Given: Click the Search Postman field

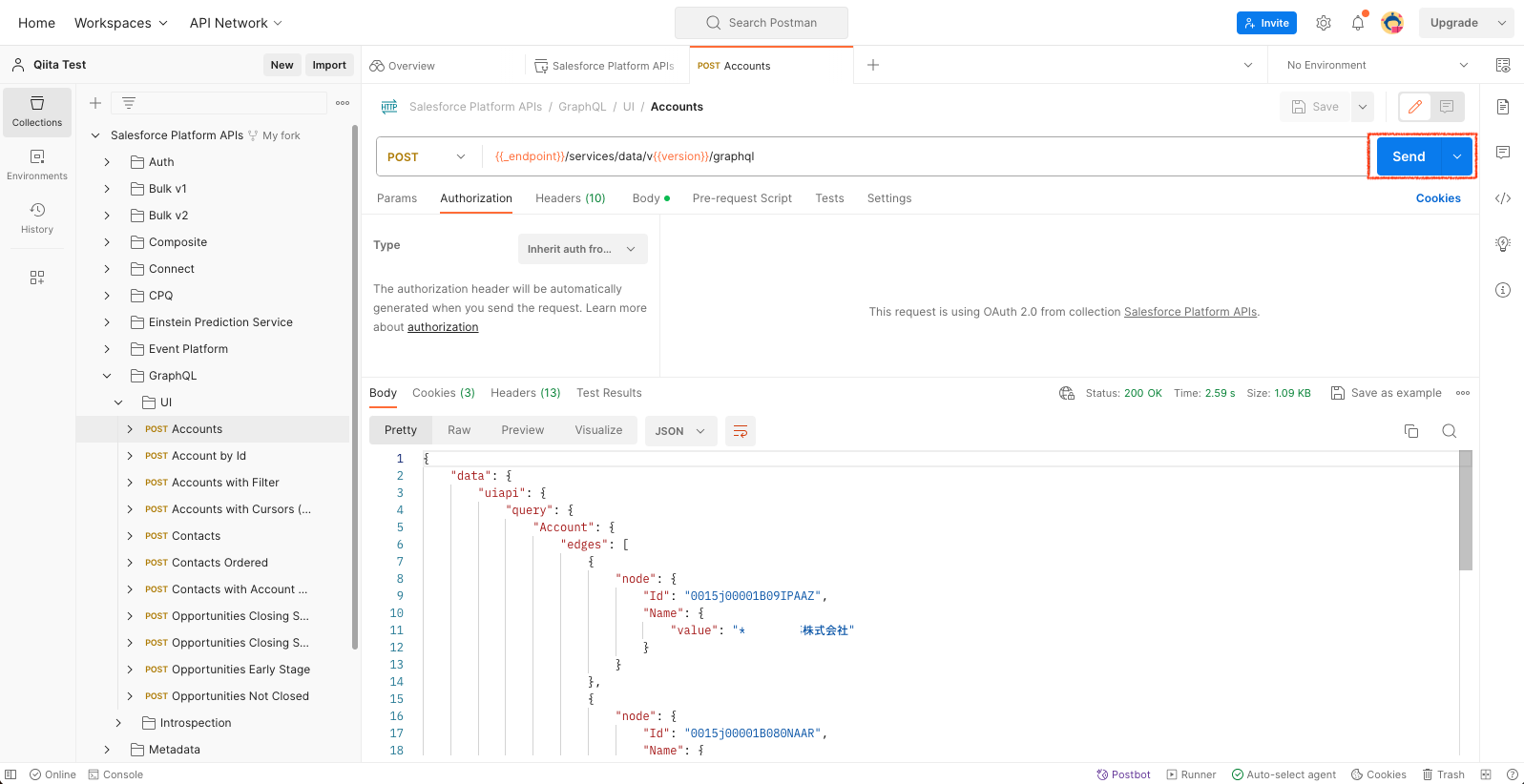Looking at the screenshot, I should 762,23.
